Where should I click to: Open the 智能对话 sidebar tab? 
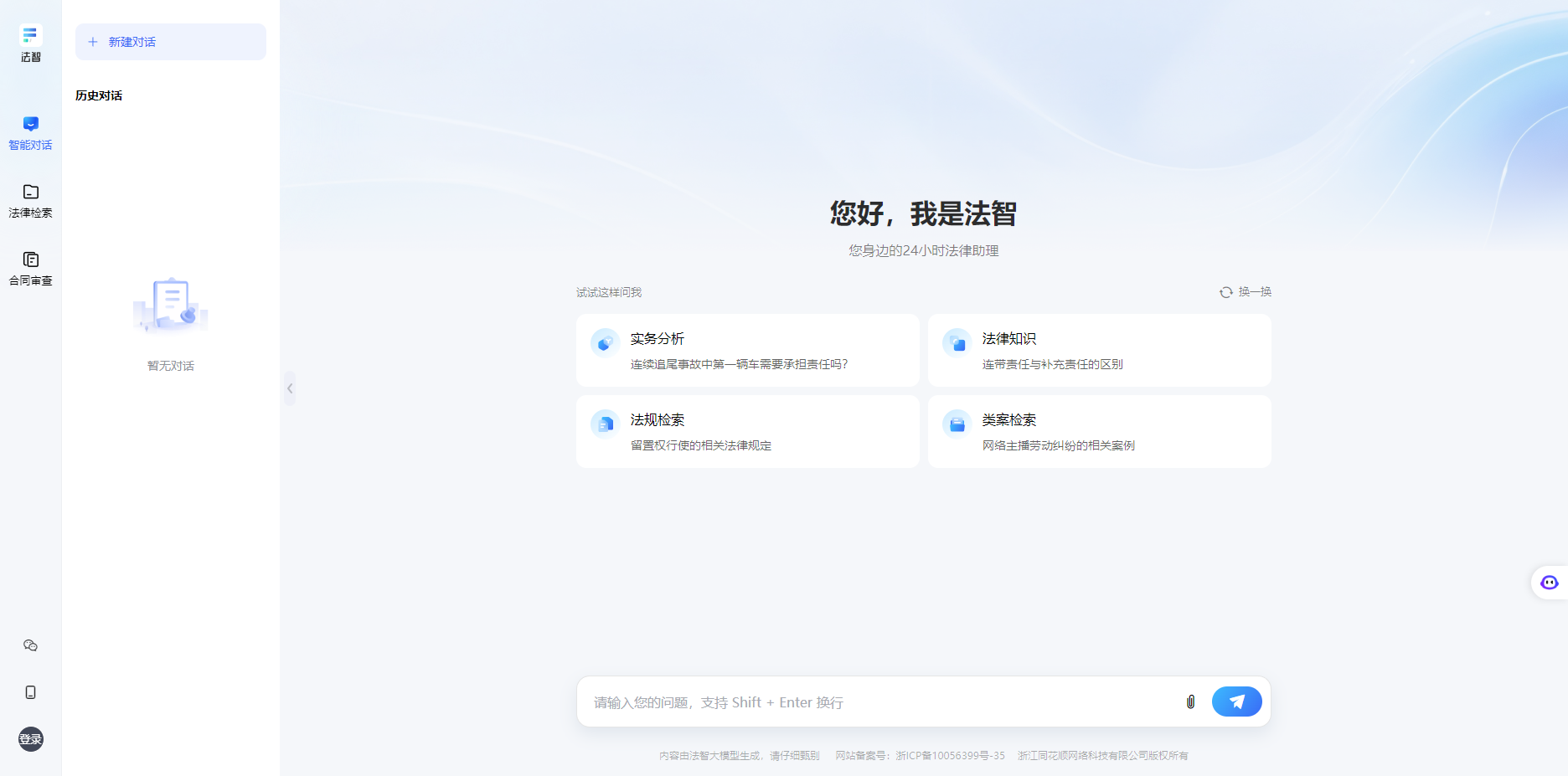[30, 133]
